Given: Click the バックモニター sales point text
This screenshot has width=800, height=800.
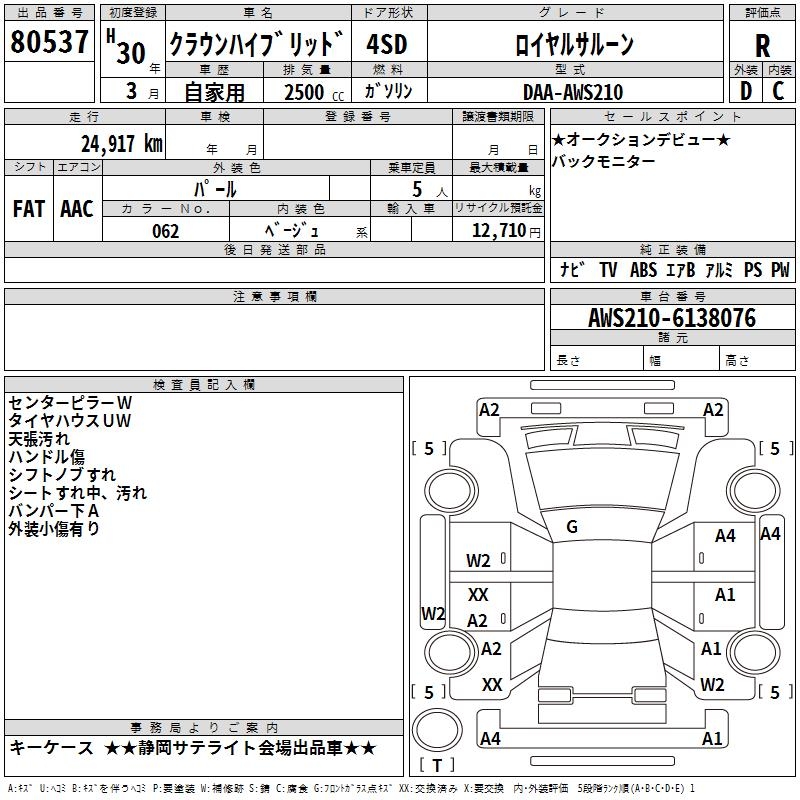Looking at the screenshot, I should [x=604, y=161].
